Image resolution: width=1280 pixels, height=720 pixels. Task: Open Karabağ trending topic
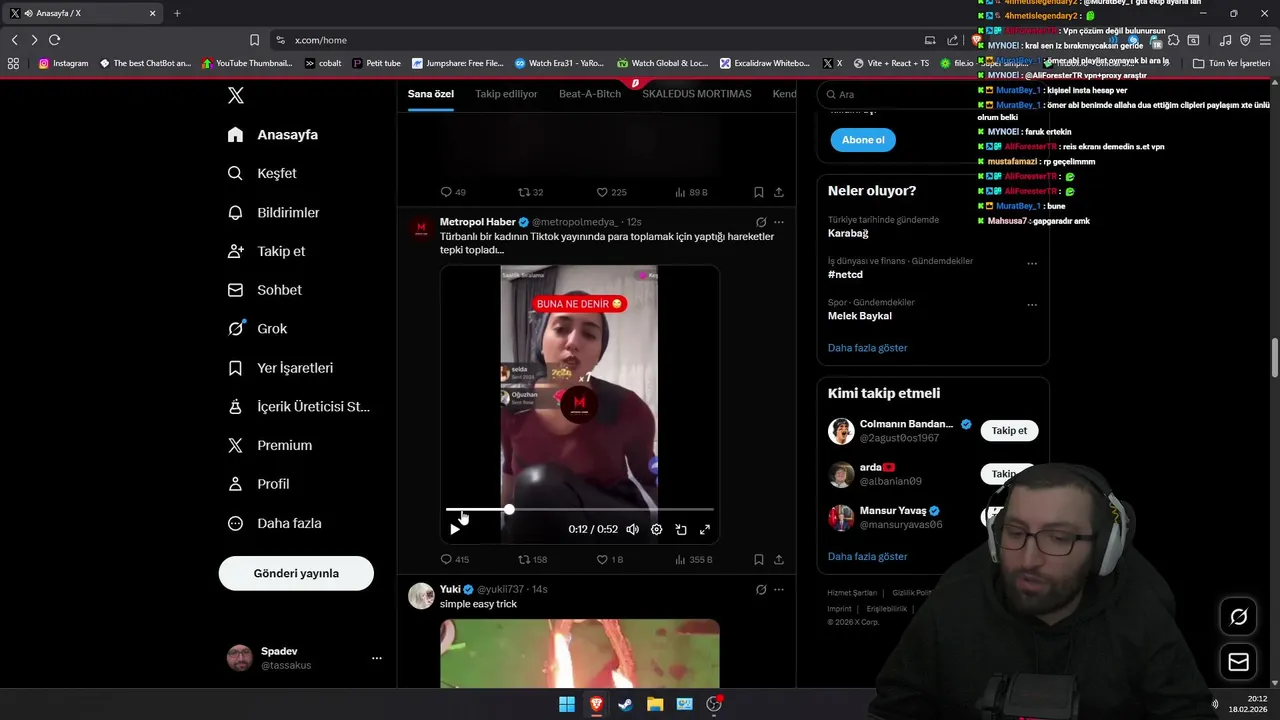click(848, 233)
